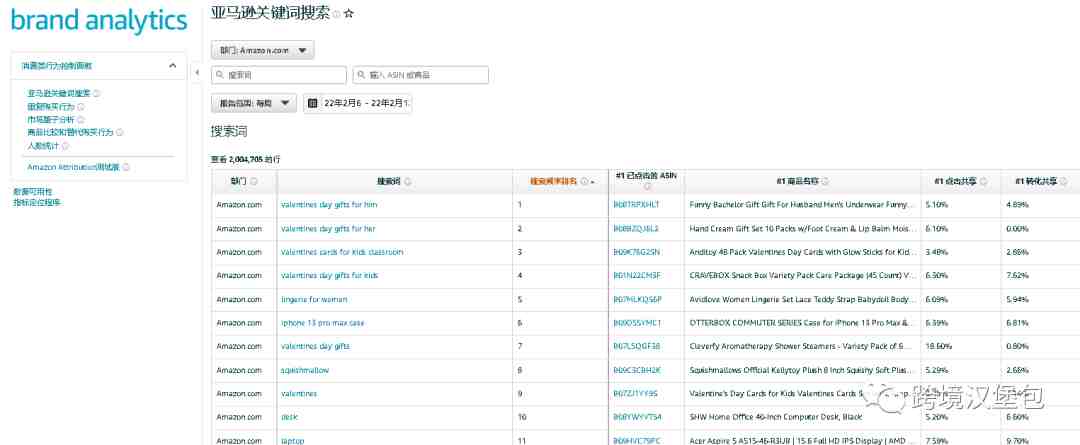This screenshot has height=445, width=1080.
Task: Open the 'valentines day gifts for her' search term
Action: 329,229
